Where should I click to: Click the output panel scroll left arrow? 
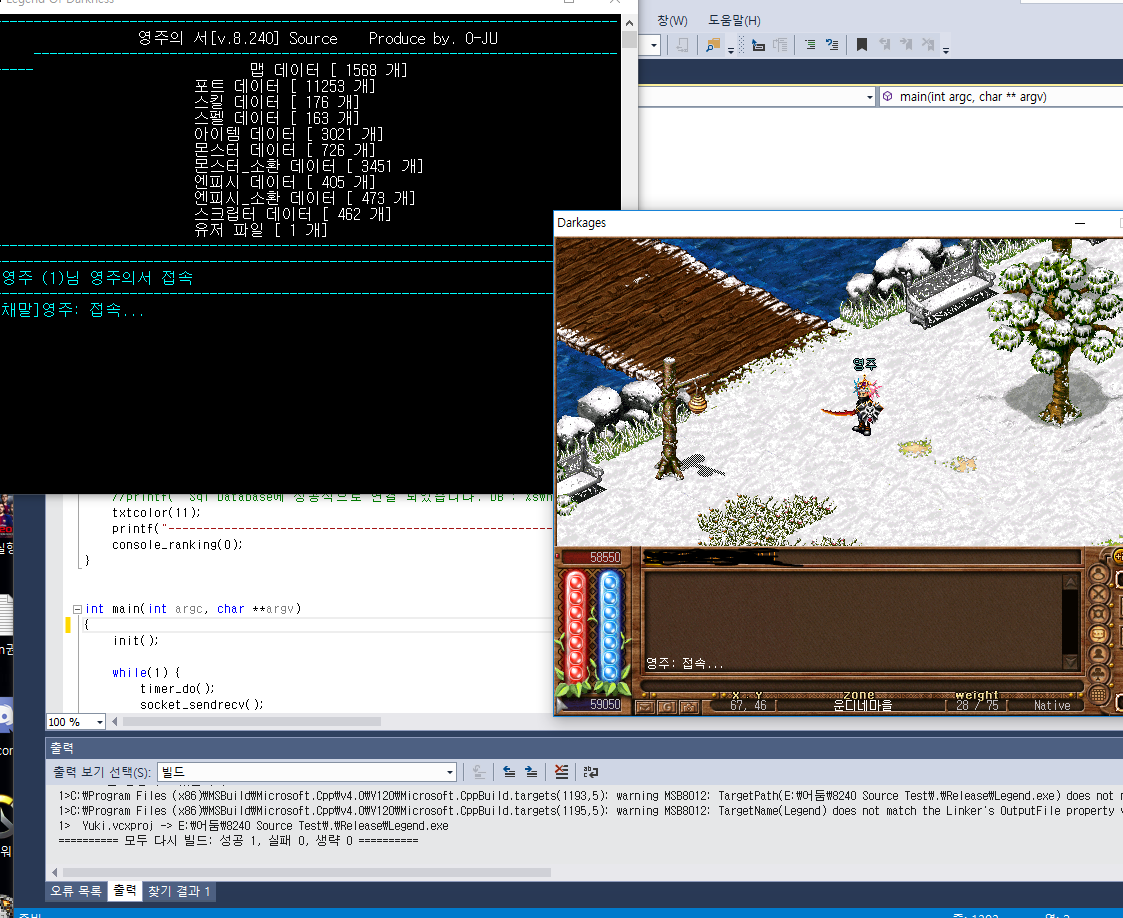tap(54, 873)
